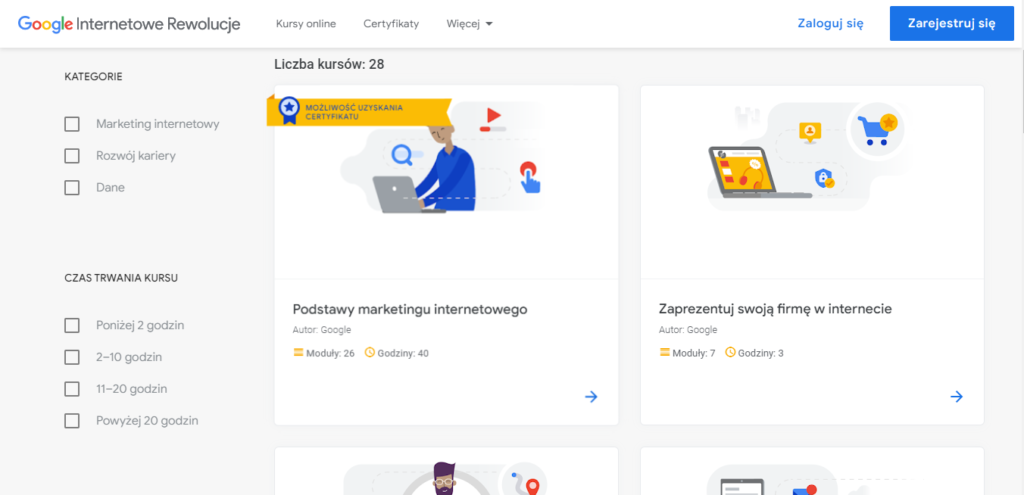
Task: Click the Zaloguj się link
Action: [831, 24]
